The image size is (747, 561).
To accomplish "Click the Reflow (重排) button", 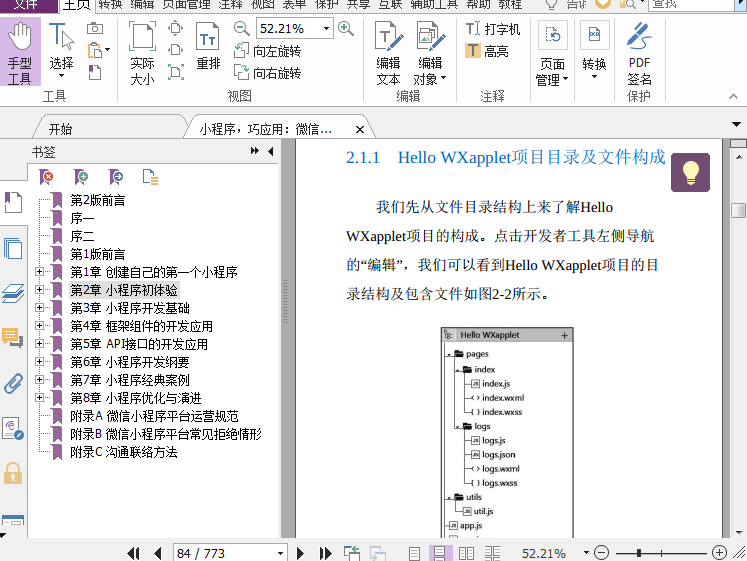I will (x=208, y=47).
